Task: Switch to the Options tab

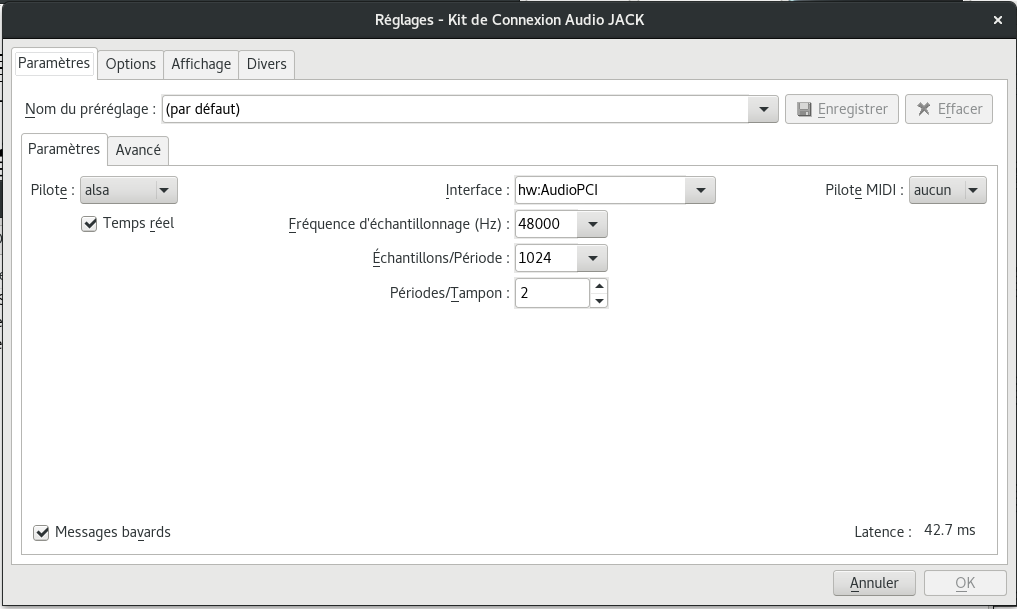Action: point(130,64)
